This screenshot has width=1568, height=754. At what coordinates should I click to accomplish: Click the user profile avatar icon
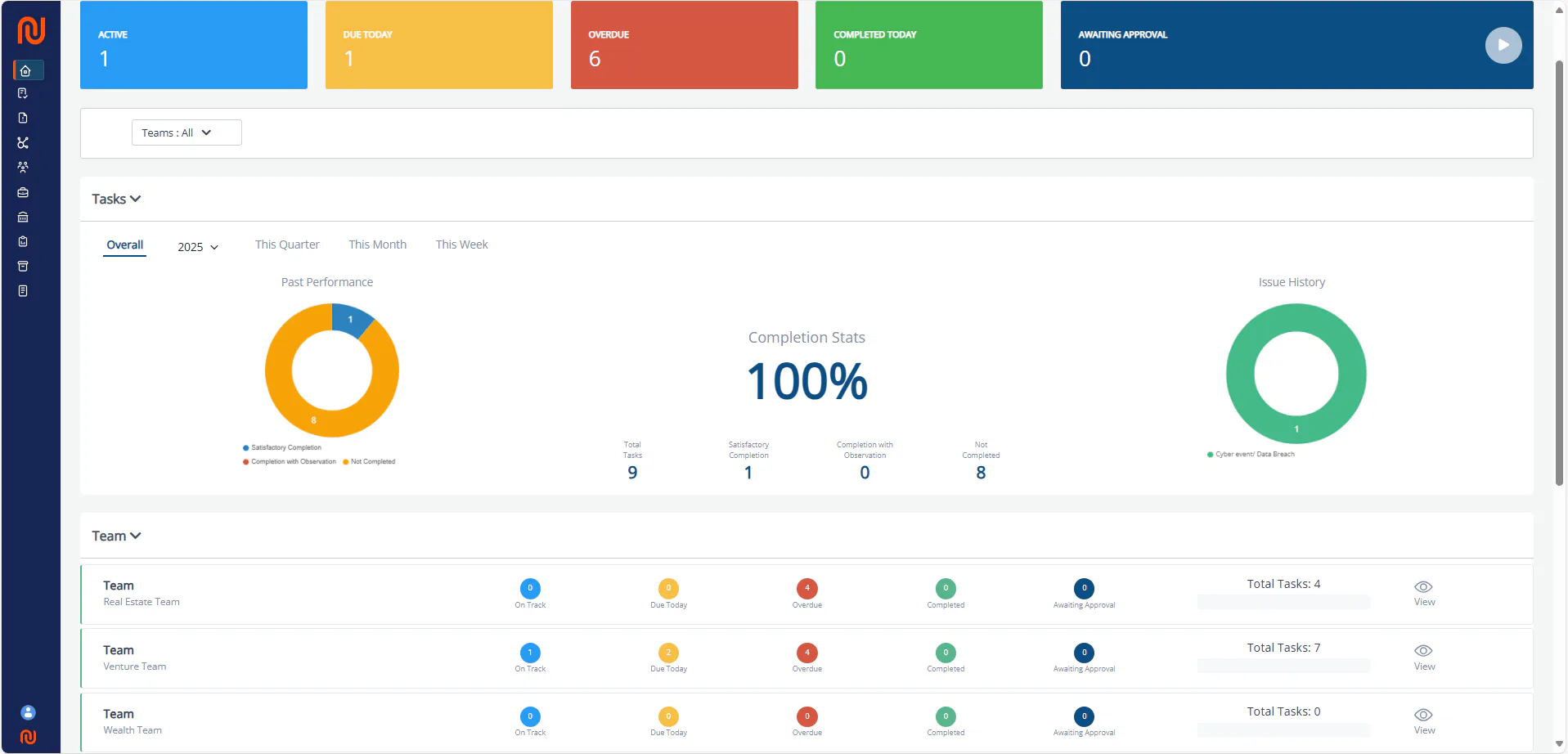28,712
